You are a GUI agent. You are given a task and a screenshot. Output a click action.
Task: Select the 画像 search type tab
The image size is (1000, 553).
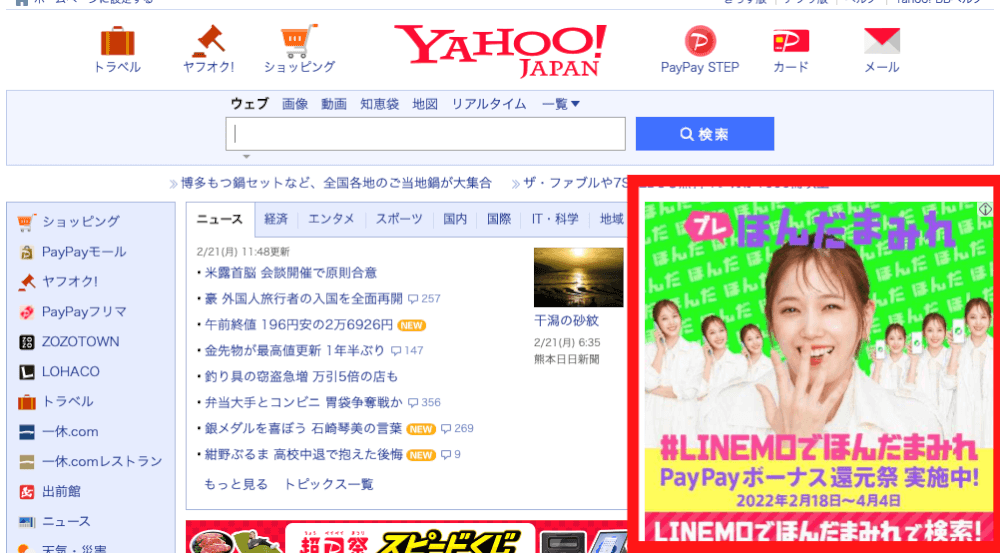click(x=295, y=104)
